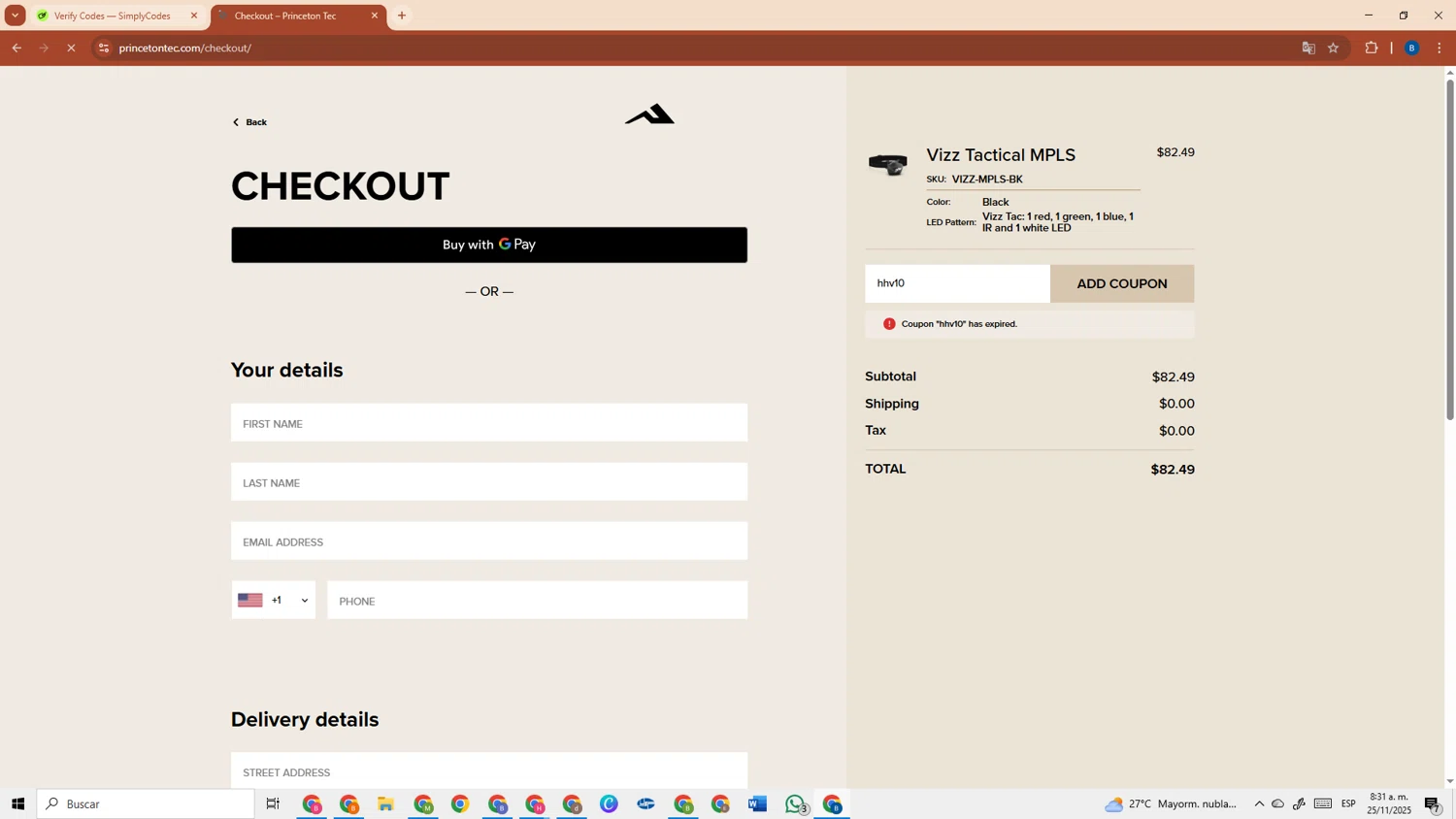Click the Princeton Tec logo
The image size is (1456, 819).
pos(649,115)
